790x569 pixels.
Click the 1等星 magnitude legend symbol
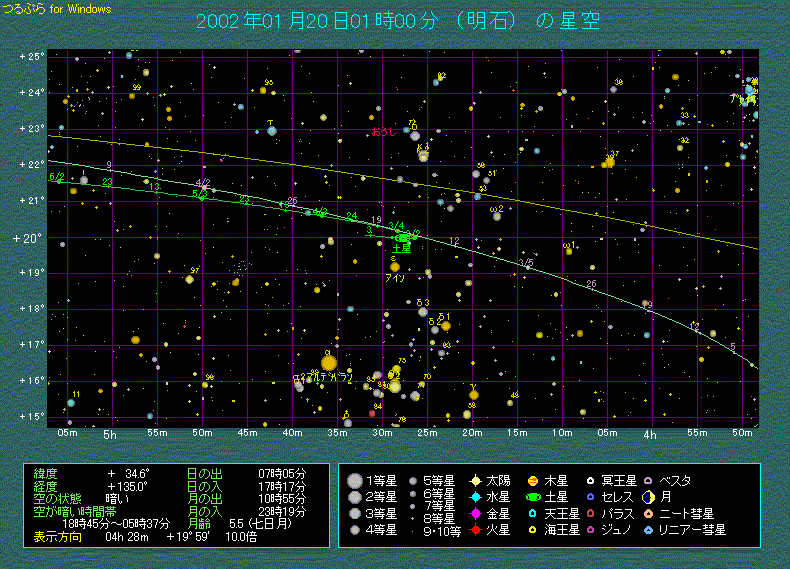click(354, 480)
